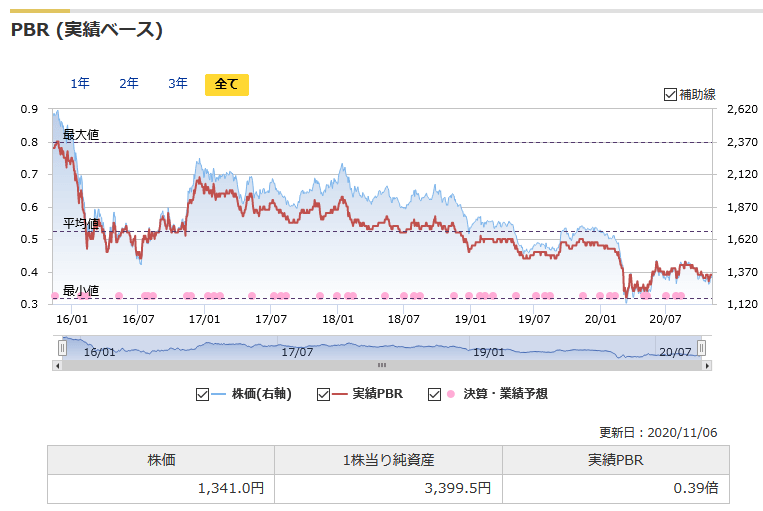Click the left range handle of navigator
763x511 pixels.
pos(62,348)
